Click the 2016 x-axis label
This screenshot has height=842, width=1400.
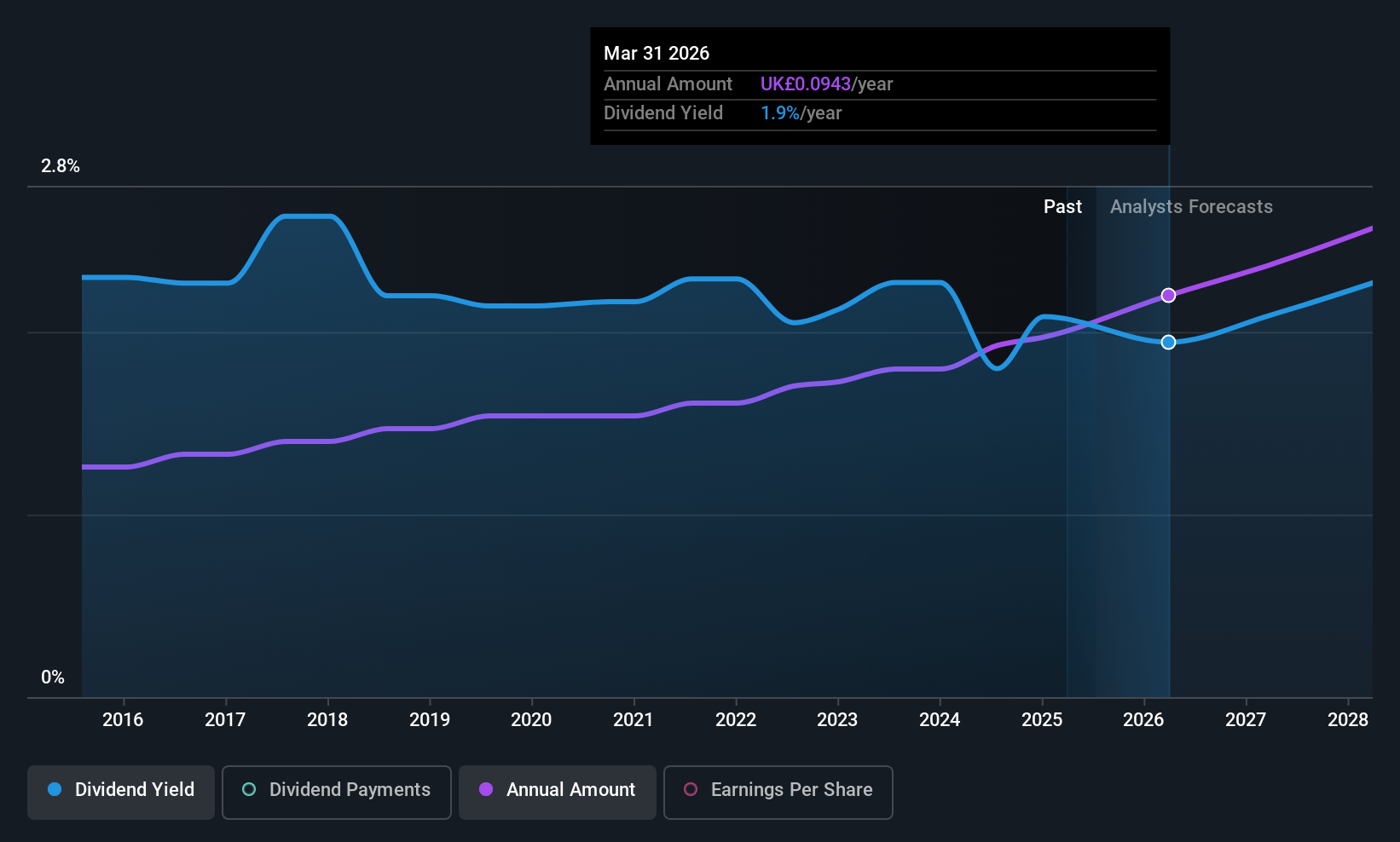pyautogui.click(x=123, y=719)
